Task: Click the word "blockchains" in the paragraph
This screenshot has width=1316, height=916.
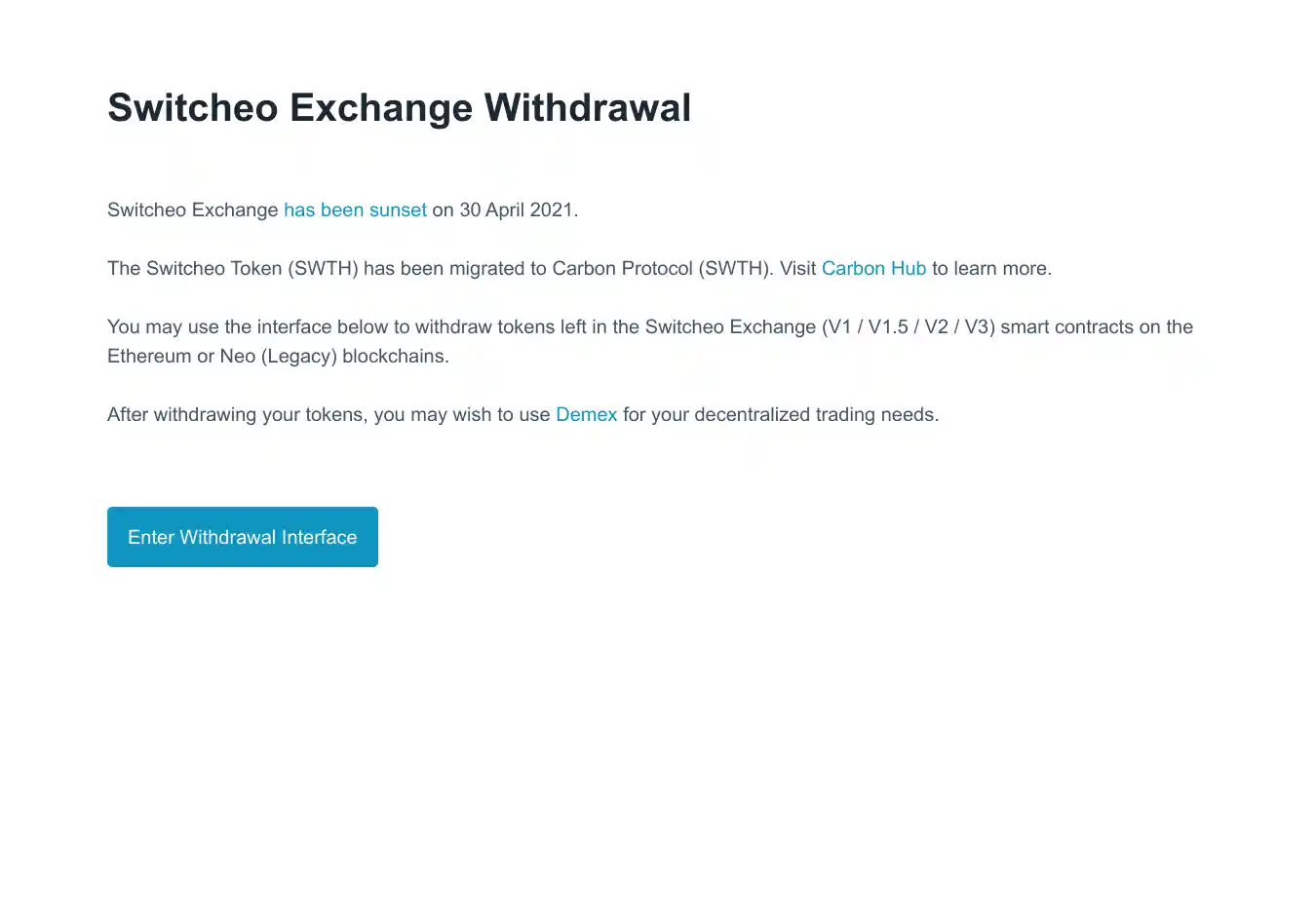Action: (394, 356)
